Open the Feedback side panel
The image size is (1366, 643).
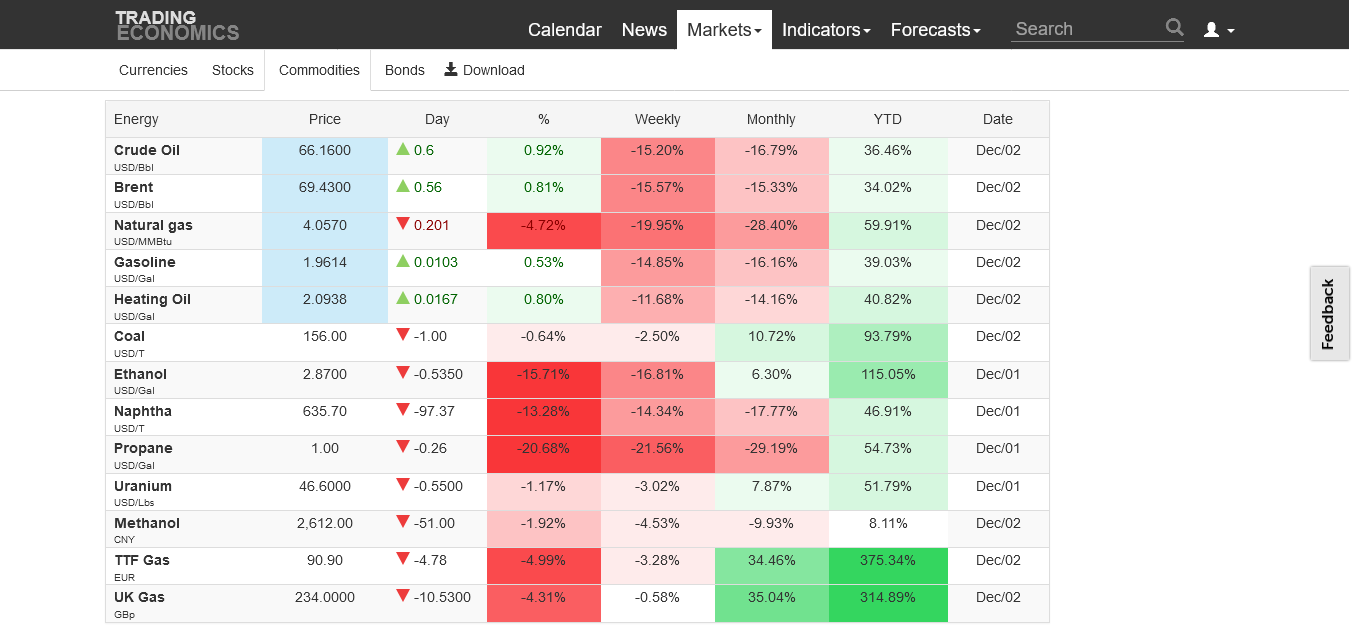(x=1328, y=314)
